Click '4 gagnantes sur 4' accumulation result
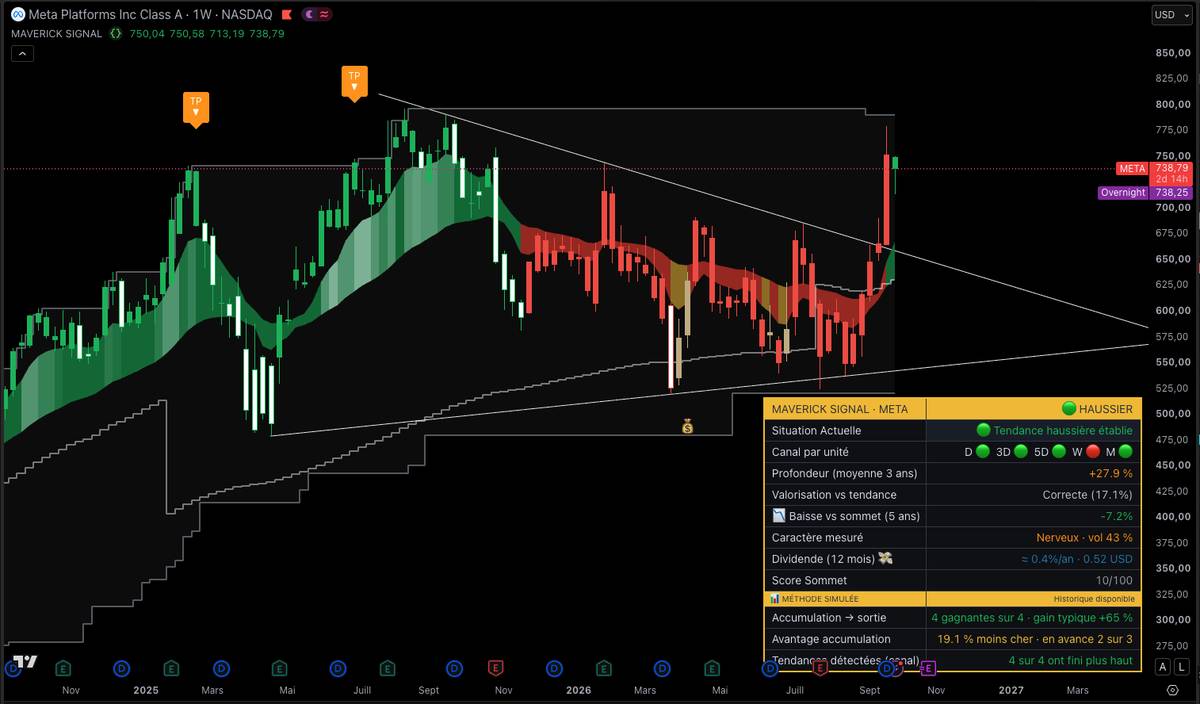Image resolution: width=1200 pixels, height=704 pixels. [x=978, y=618]
